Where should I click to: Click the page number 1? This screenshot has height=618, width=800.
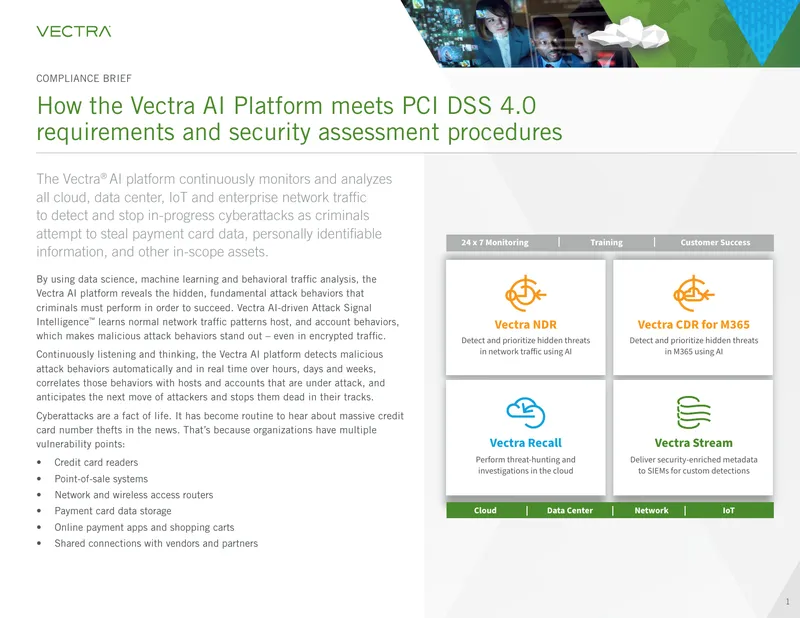click(x=787, y=602)
